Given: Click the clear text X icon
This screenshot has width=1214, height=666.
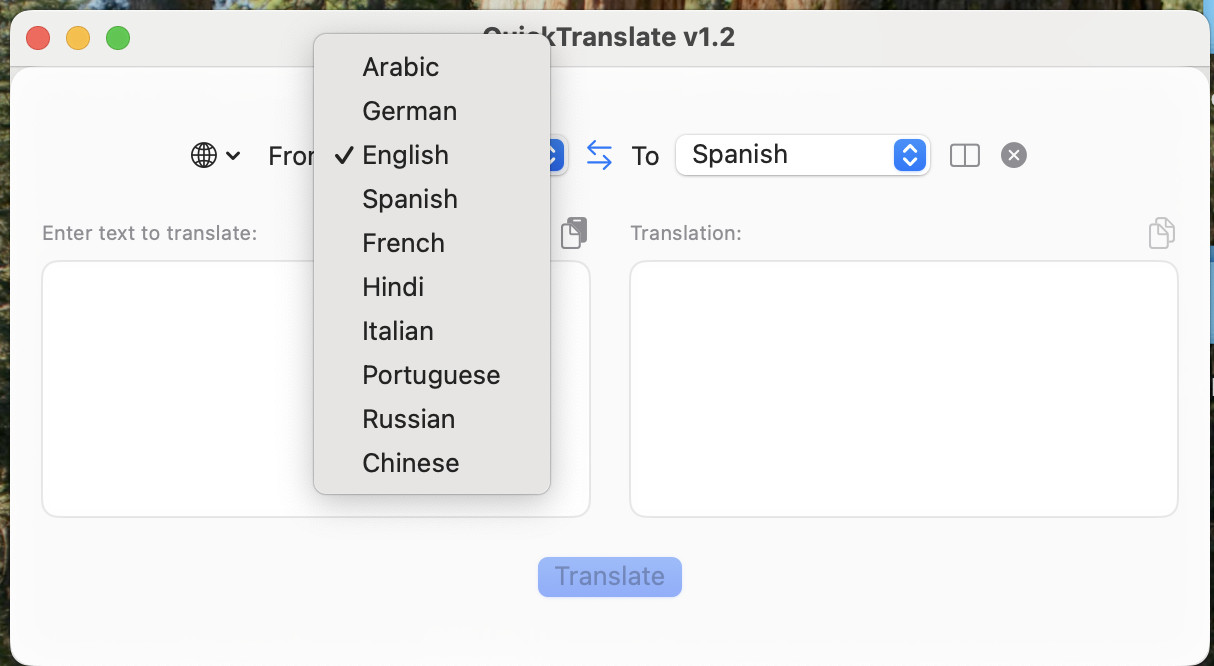Looking at the screenshot, I should tap(1014, 156).
